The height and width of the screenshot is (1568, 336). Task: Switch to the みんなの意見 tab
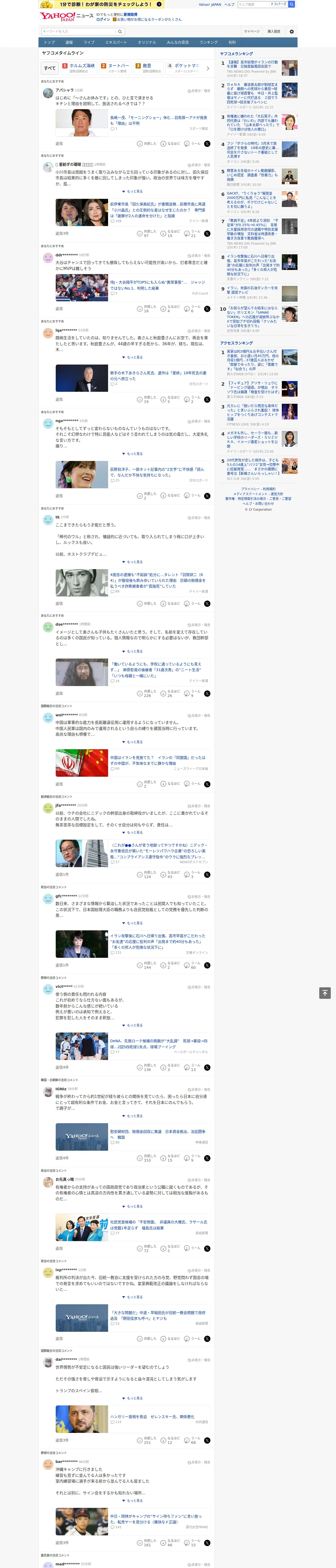[x=177, y=43]
